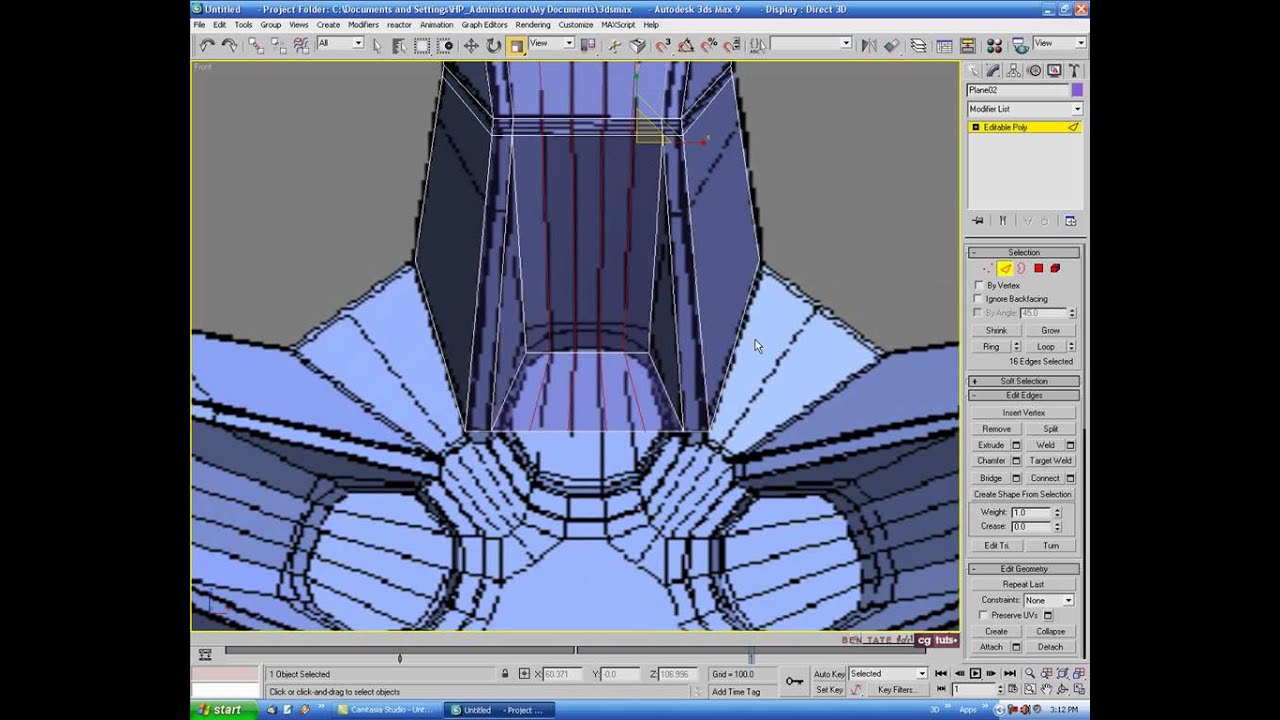Screen dimensions: 1280x720
Task: Open the Align tool
Action: pyautogui.click(x=891, y=45)
